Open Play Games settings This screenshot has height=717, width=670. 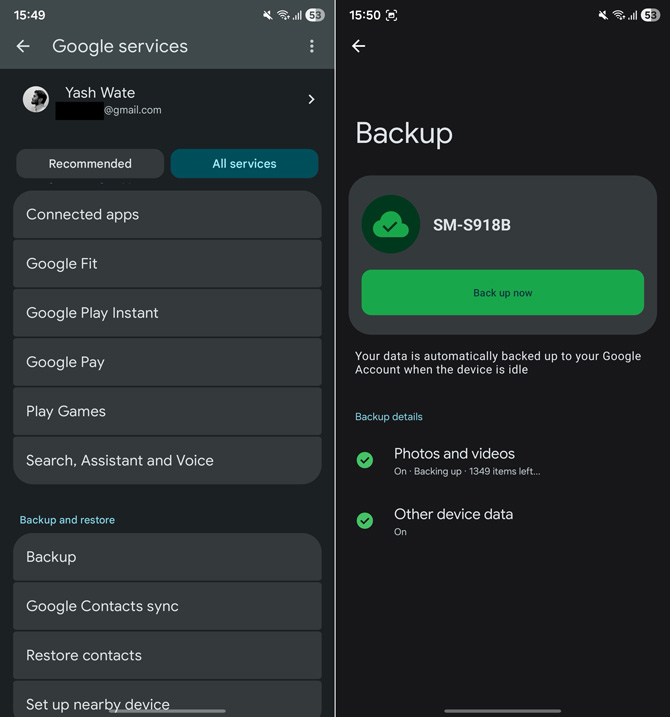click(167, 412)
